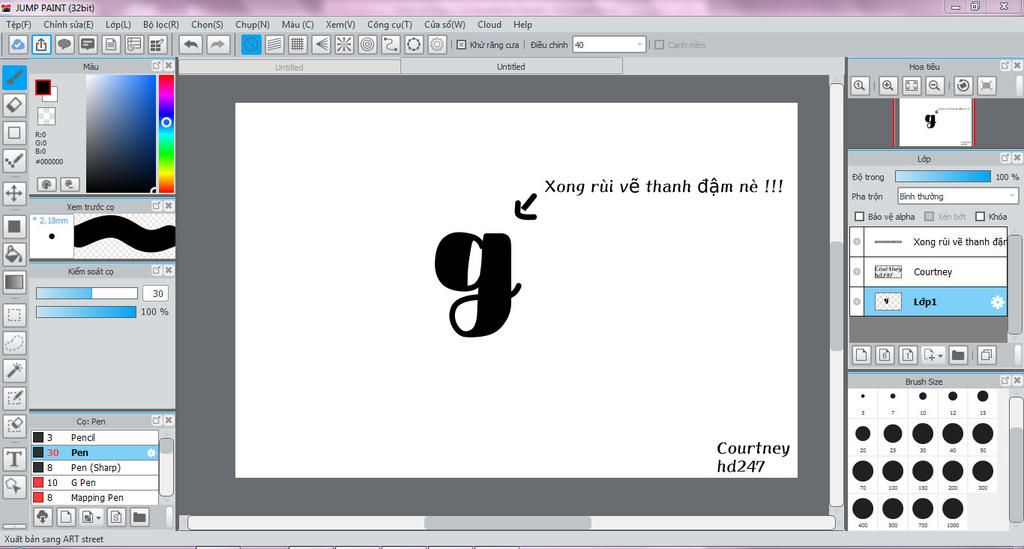The width and height of the screenshot is (1024, 549).
Task: Choose the Move tool with four arrows
Action: 14,193
